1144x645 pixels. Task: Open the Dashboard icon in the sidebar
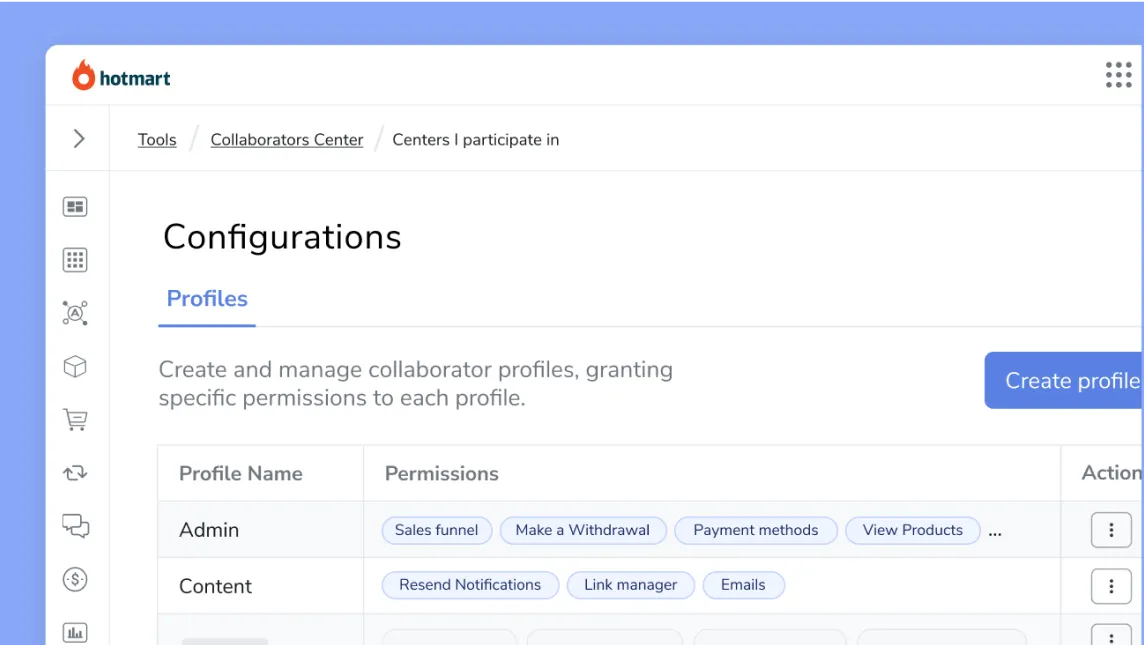[x=75, y=206]
